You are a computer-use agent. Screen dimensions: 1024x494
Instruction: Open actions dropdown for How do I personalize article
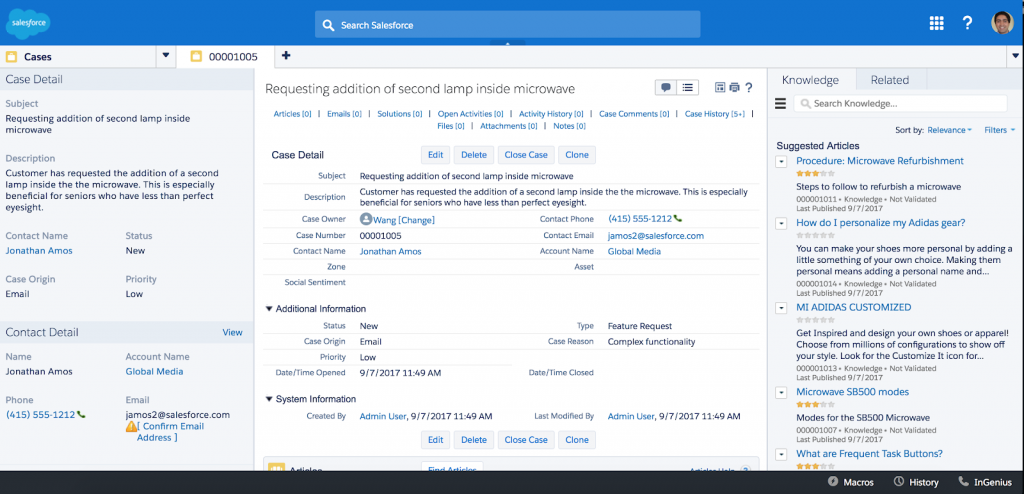click(781, 223)
